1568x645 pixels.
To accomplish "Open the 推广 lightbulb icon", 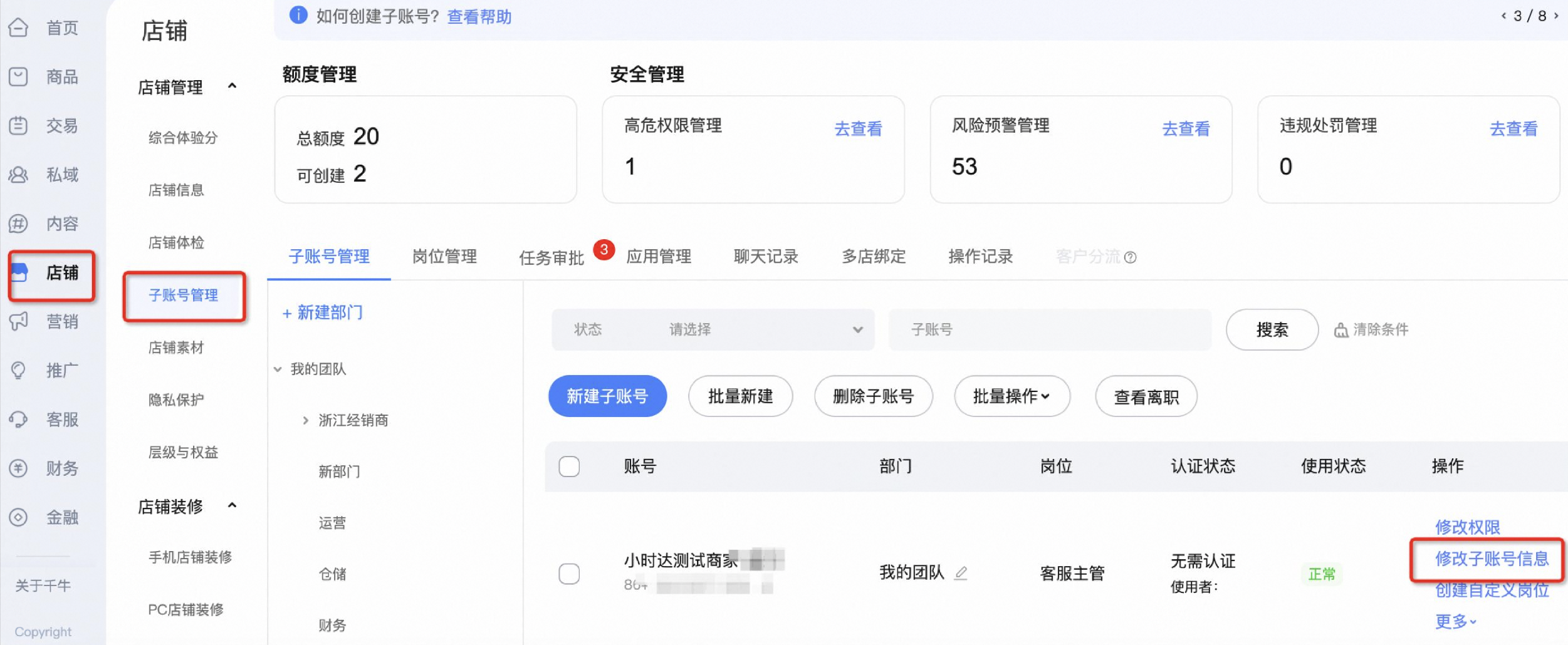I will point(19,370).
